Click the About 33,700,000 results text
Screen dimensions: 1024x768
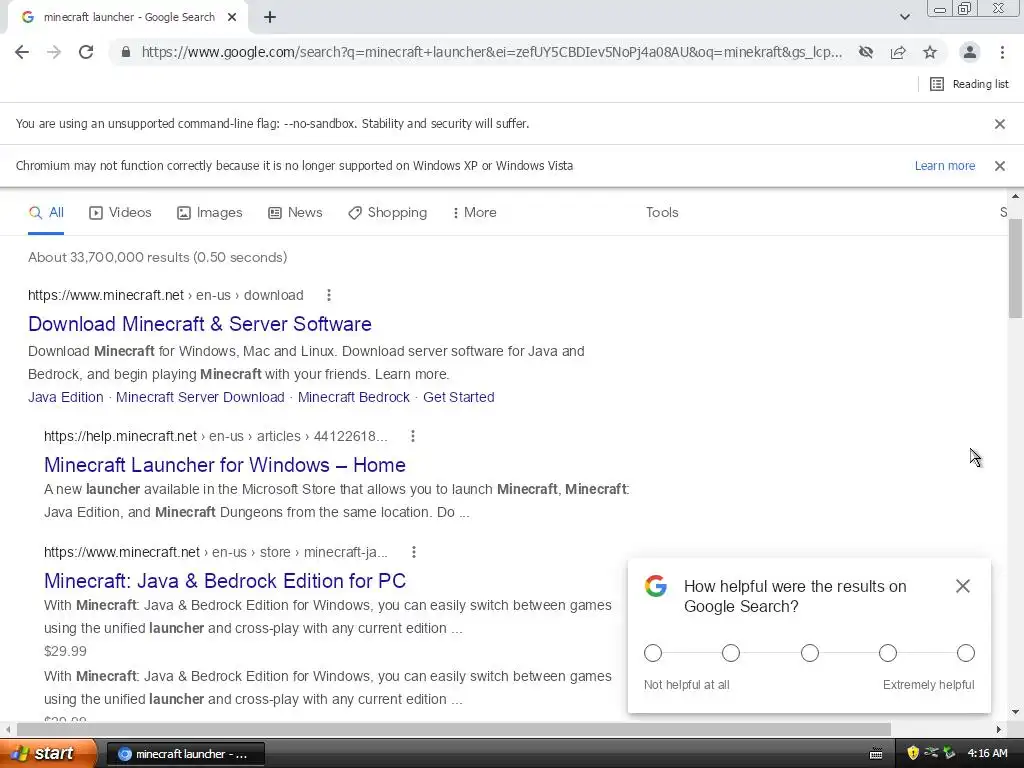(157, 257)
